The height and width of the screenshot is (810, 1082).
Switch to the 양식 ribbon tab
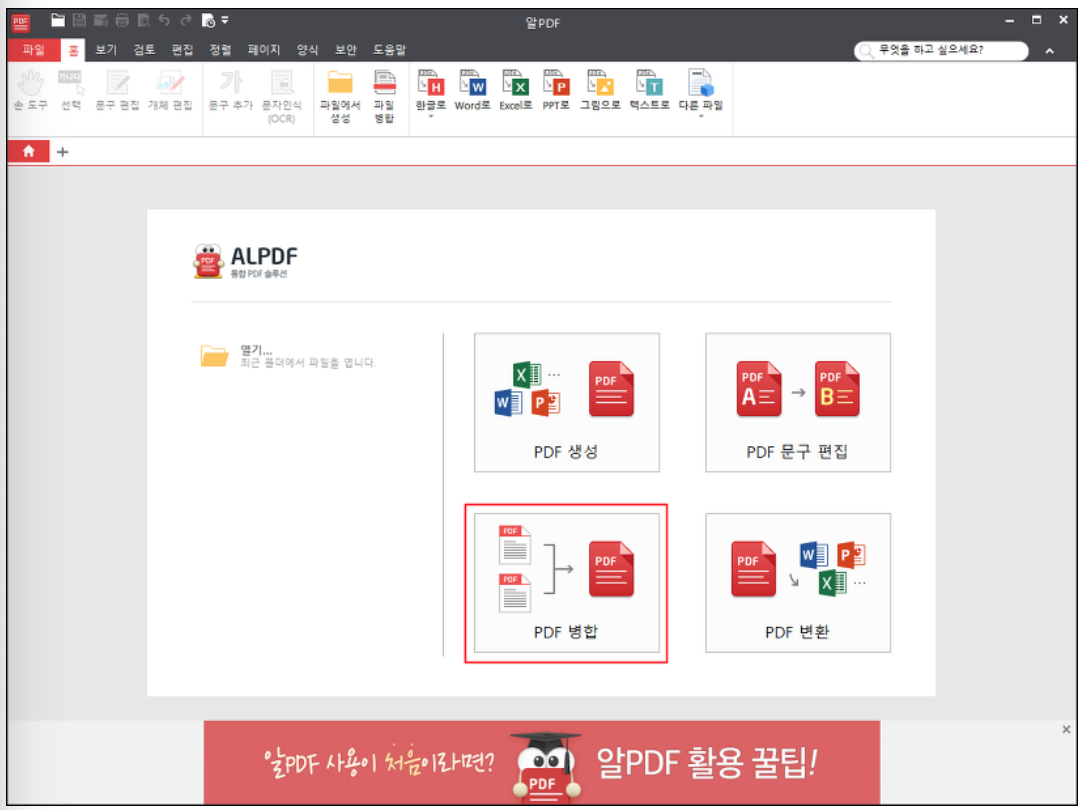coord(308,50)
